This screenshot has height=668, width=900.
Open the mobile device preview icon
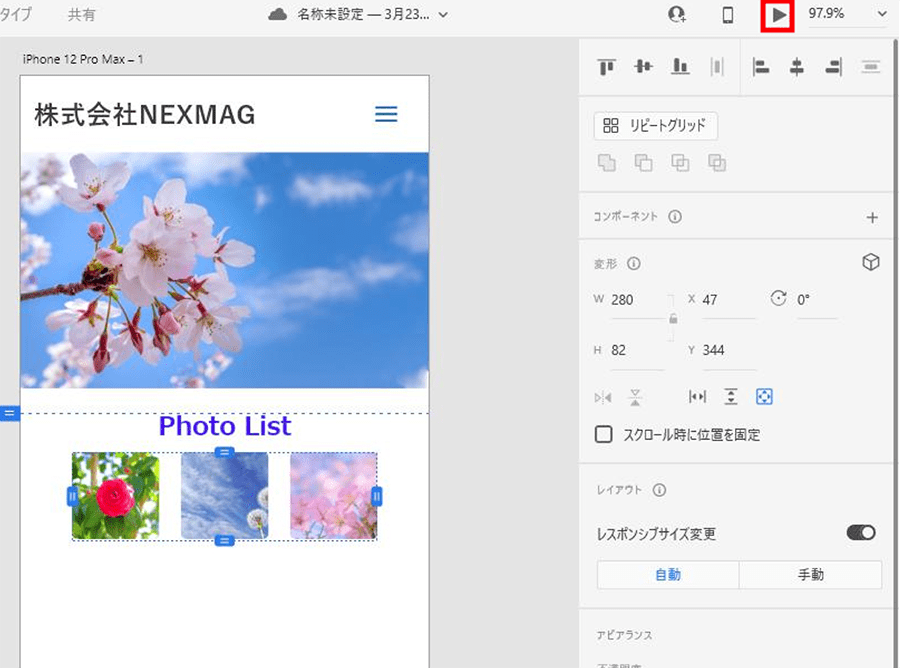click(x=727, y=15)
